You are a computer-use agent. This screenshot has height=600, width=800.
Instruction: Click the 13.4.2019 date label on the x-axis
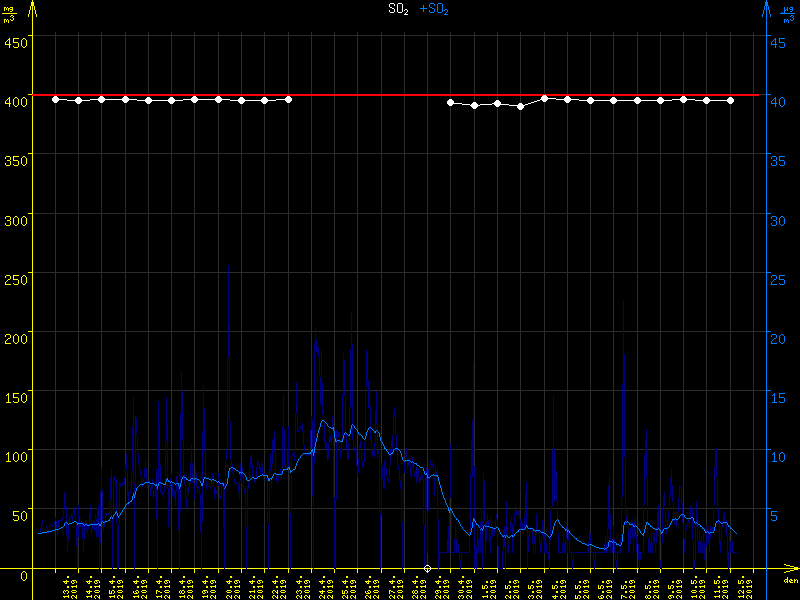70,586
